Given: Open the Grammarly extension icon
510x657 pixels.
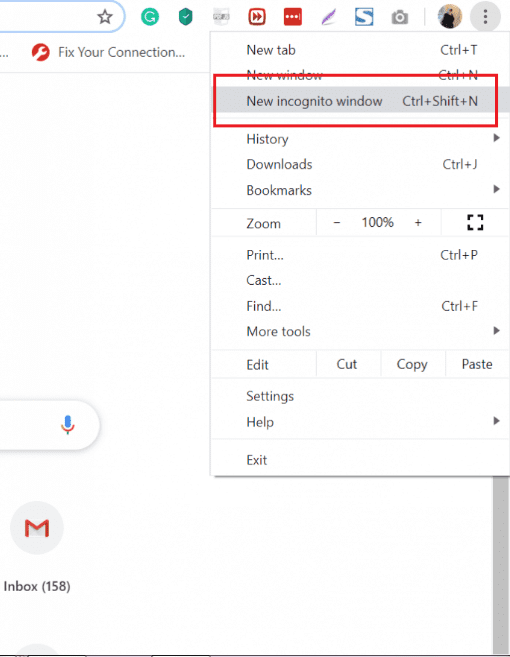Looking at the screenshot, I should pos(150,17).
